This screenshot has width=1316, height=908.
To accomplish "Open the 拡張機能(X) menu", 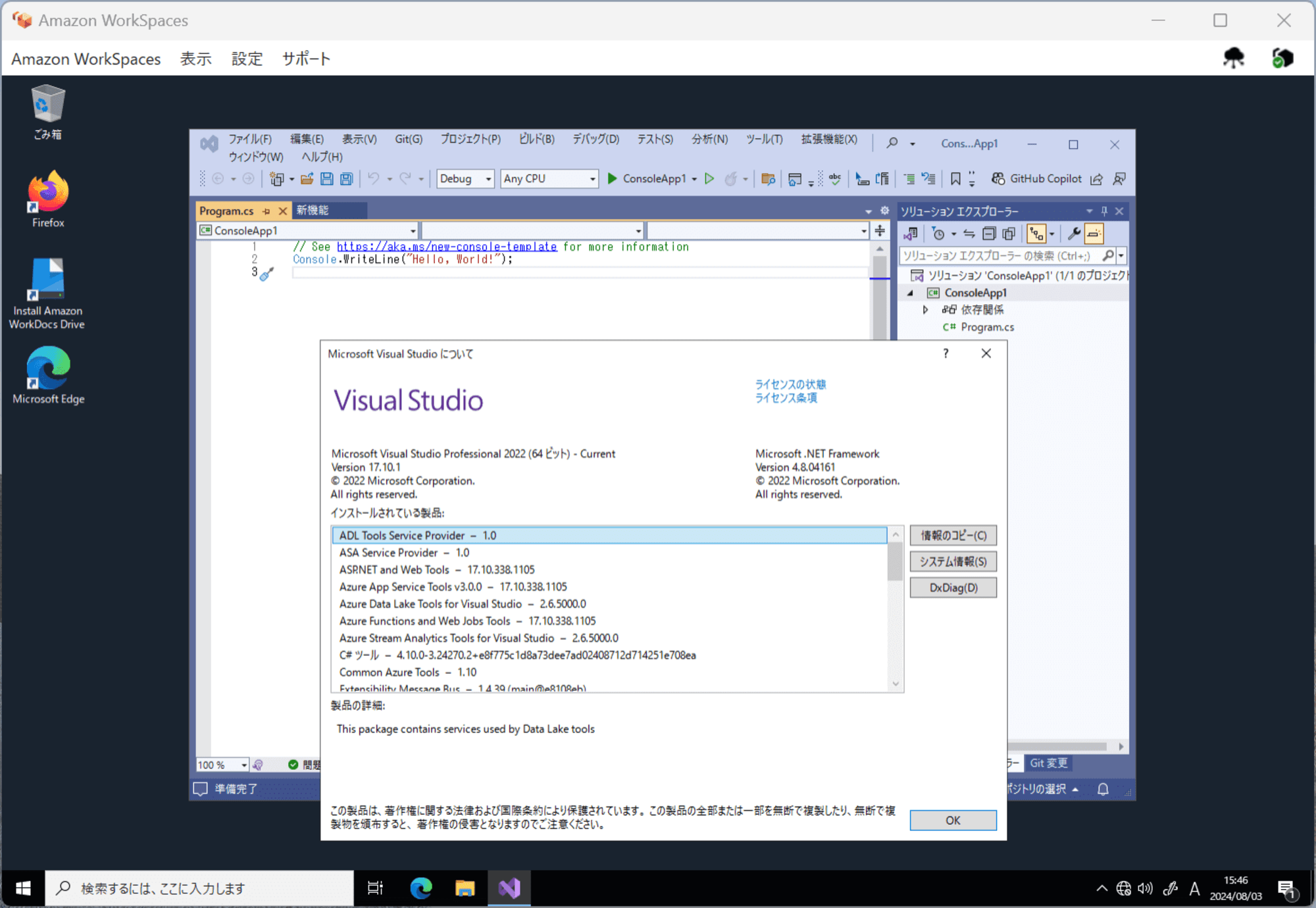I will [829, 139].
